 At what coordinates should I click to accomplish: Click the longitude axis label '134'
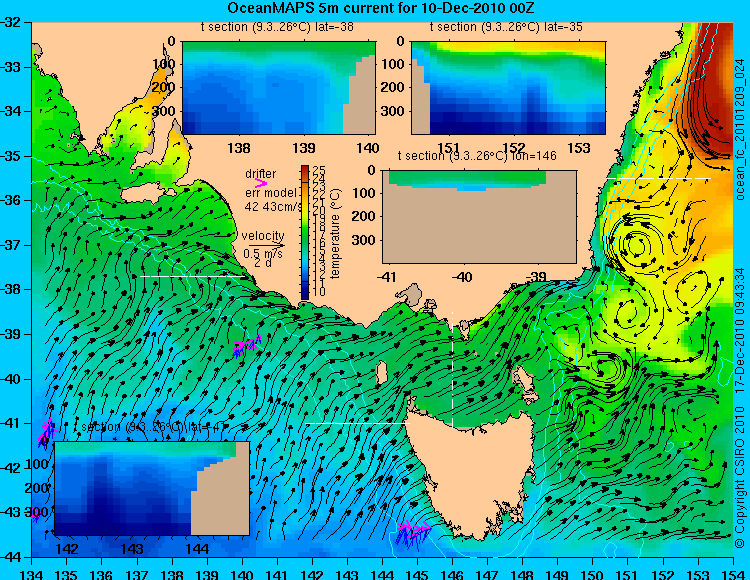(x=32, y=574)
